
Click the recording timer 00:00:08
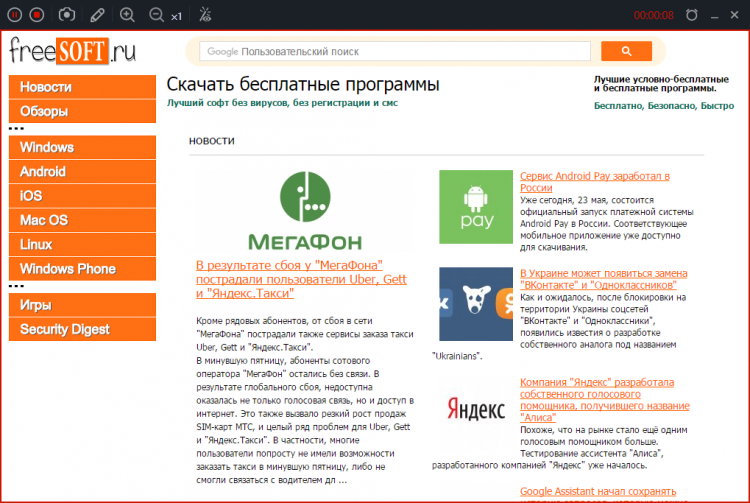tap(653, 15)
